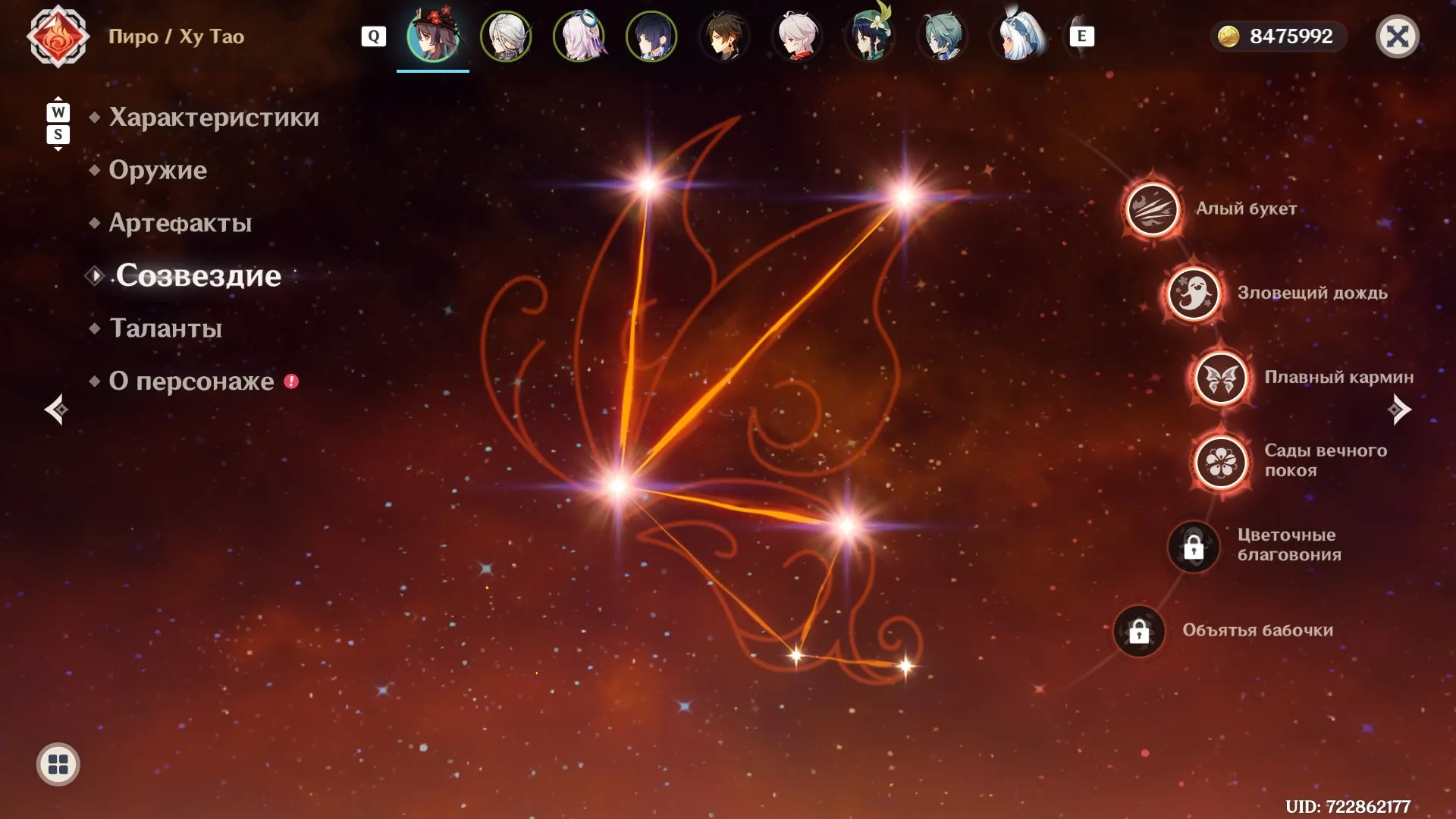This screenshot has height=819, width=1456.
Task: Click the Плавный кармин label
Action: 1338,377
